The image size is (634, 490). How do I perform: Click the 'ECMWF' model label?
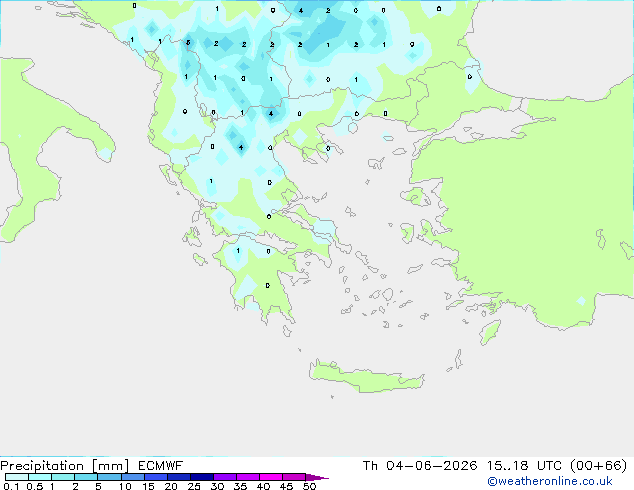tap(161, 466)
